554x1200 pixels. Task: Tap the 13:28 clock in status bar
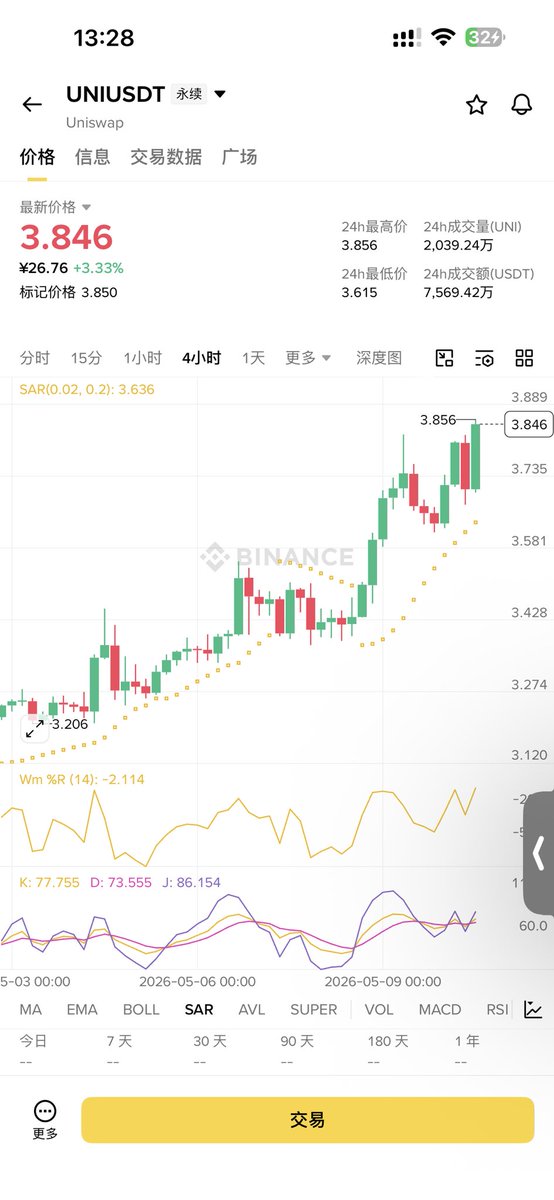tap(104, 38)
